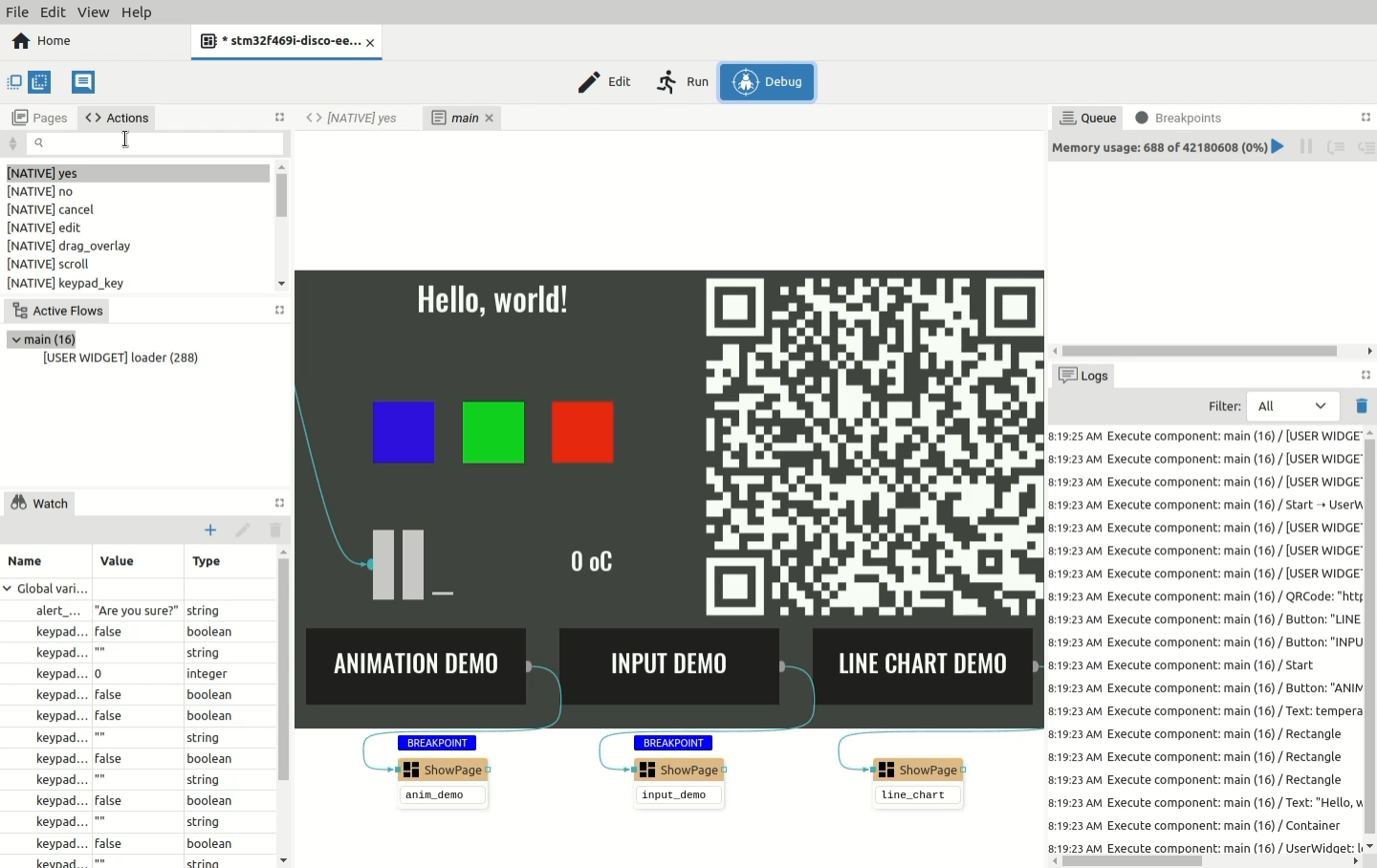Click the blue rectangle widget
The height and width of the screenshot is (868, 1377).
(x=404, y=432)
